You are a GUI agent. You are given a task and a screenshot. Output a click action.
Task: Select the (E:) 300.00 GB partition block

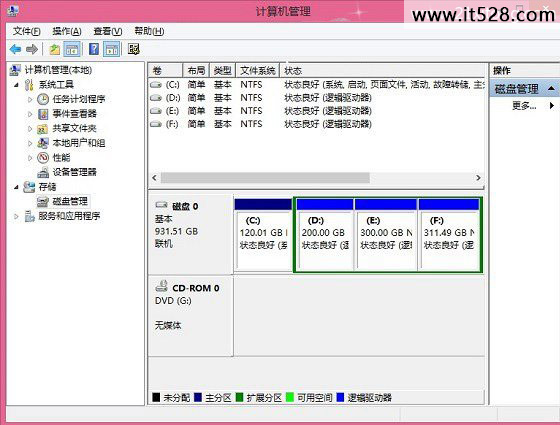[x=386, y=235]
